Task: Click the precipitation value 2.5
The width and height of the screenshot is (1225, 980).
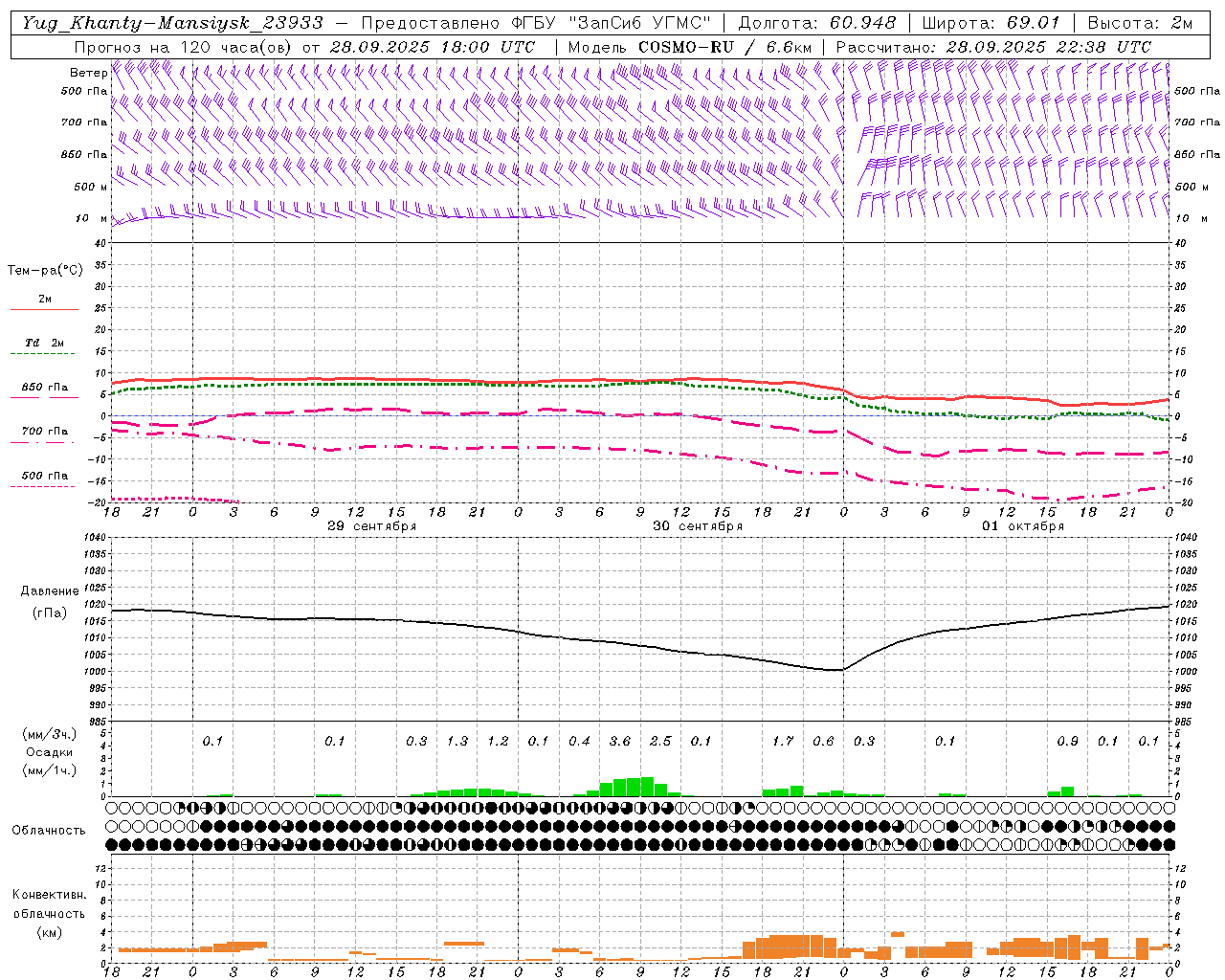Action: coord(660,741)
